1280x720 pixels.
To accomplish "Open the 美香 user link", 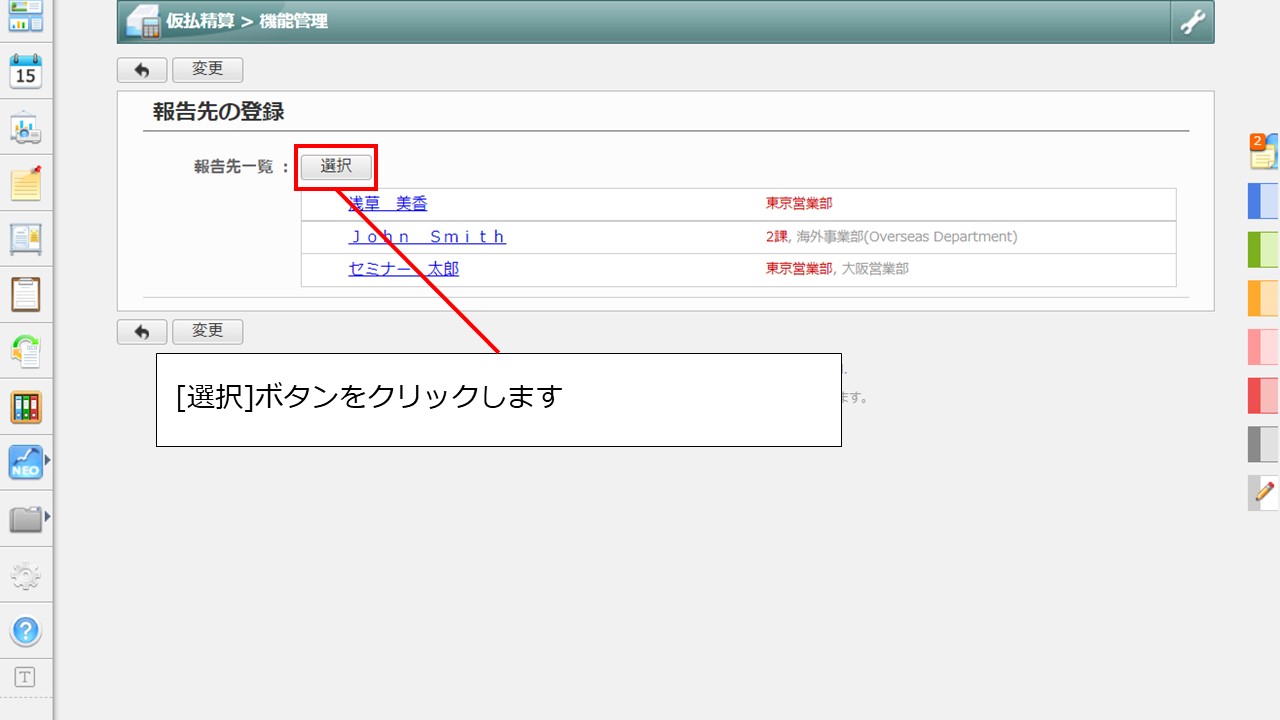I will 388,204.
